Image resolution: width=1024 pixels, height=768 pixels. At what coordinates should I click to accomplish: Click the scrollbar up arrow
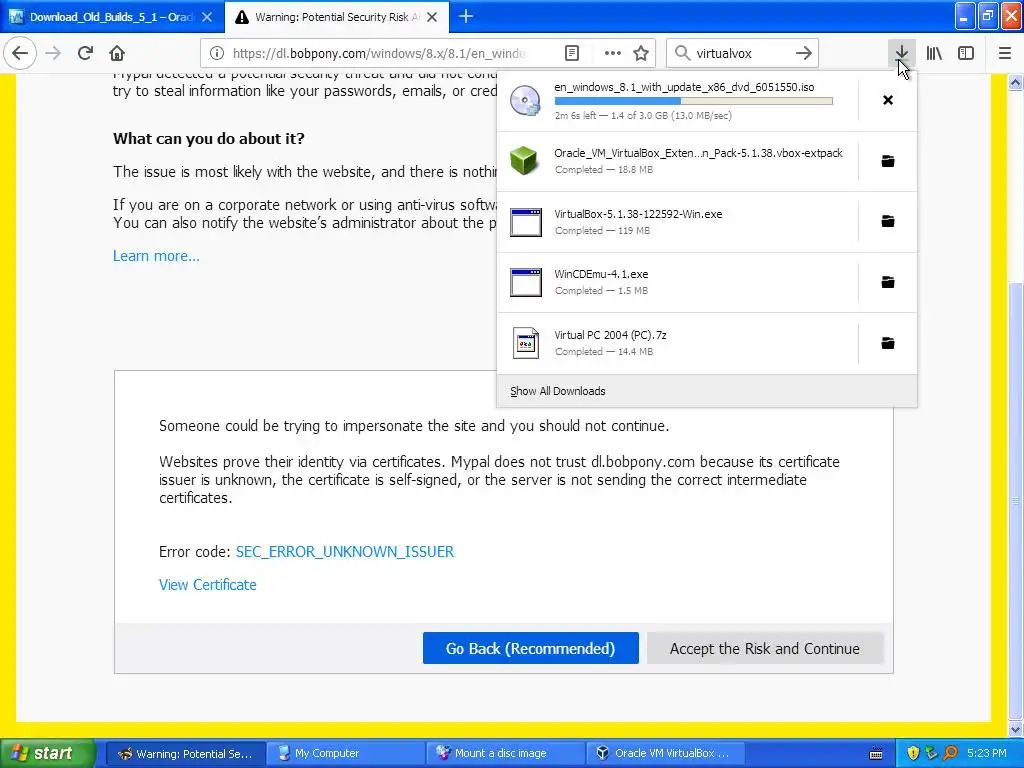point(1016,82)
